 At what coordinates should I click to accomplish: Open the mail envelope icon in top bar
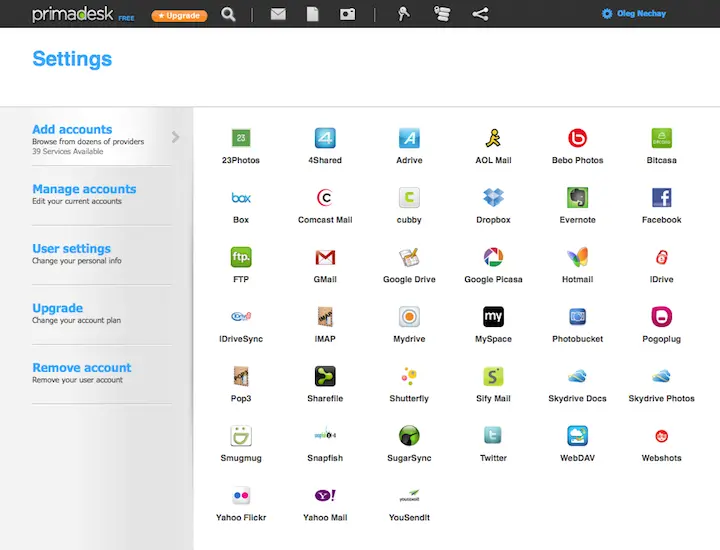click(x=278, y=14)
